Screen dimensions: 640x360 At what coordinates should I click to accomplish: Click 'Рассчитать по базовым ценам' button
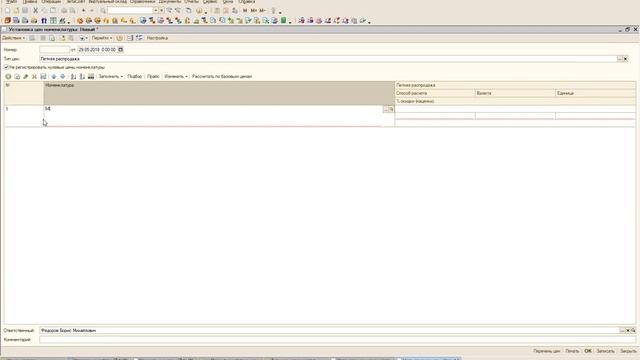coord(222,76)
